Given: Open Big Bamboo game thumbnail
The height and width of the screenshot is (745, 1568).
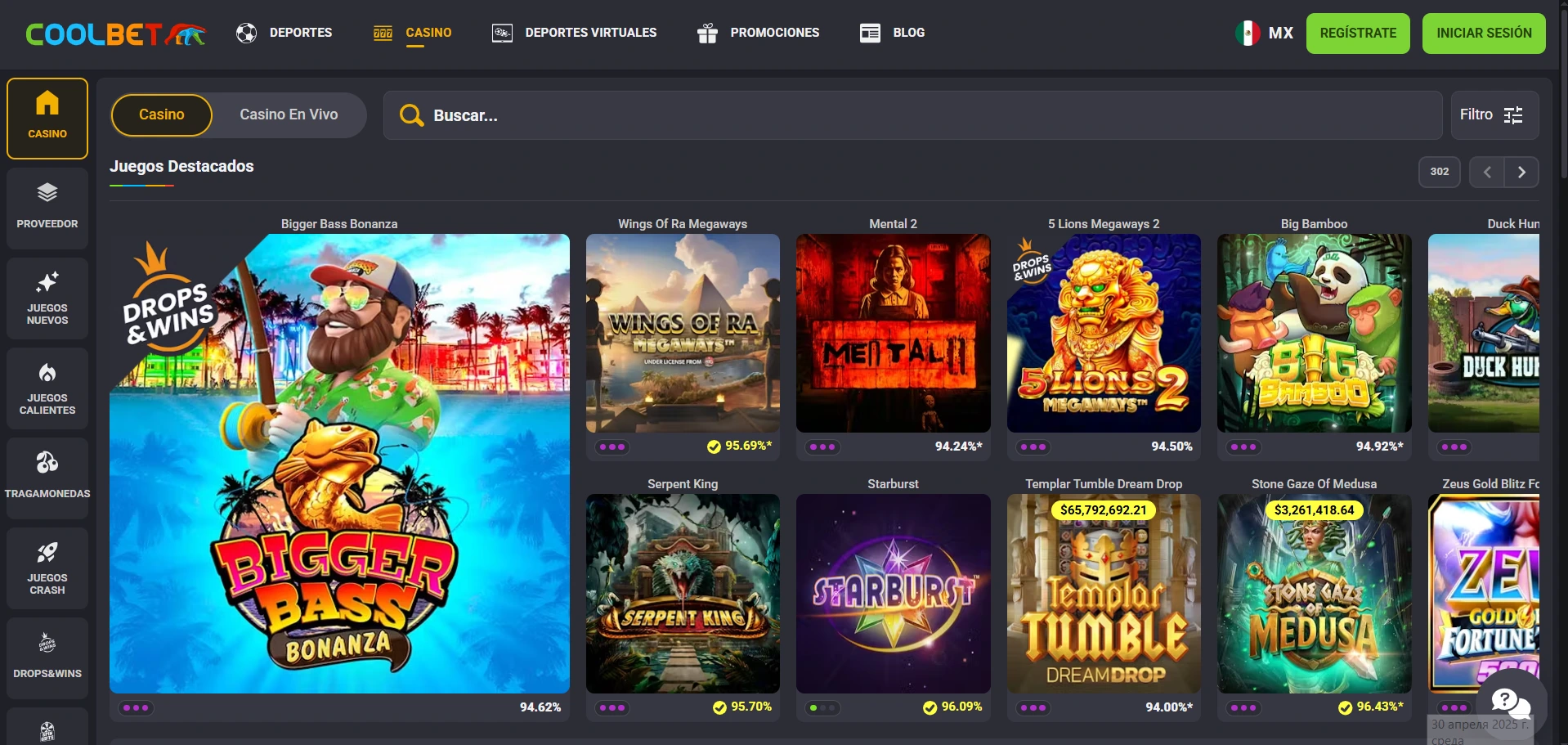Looking at the screenshot, I should coord(1314,333).
